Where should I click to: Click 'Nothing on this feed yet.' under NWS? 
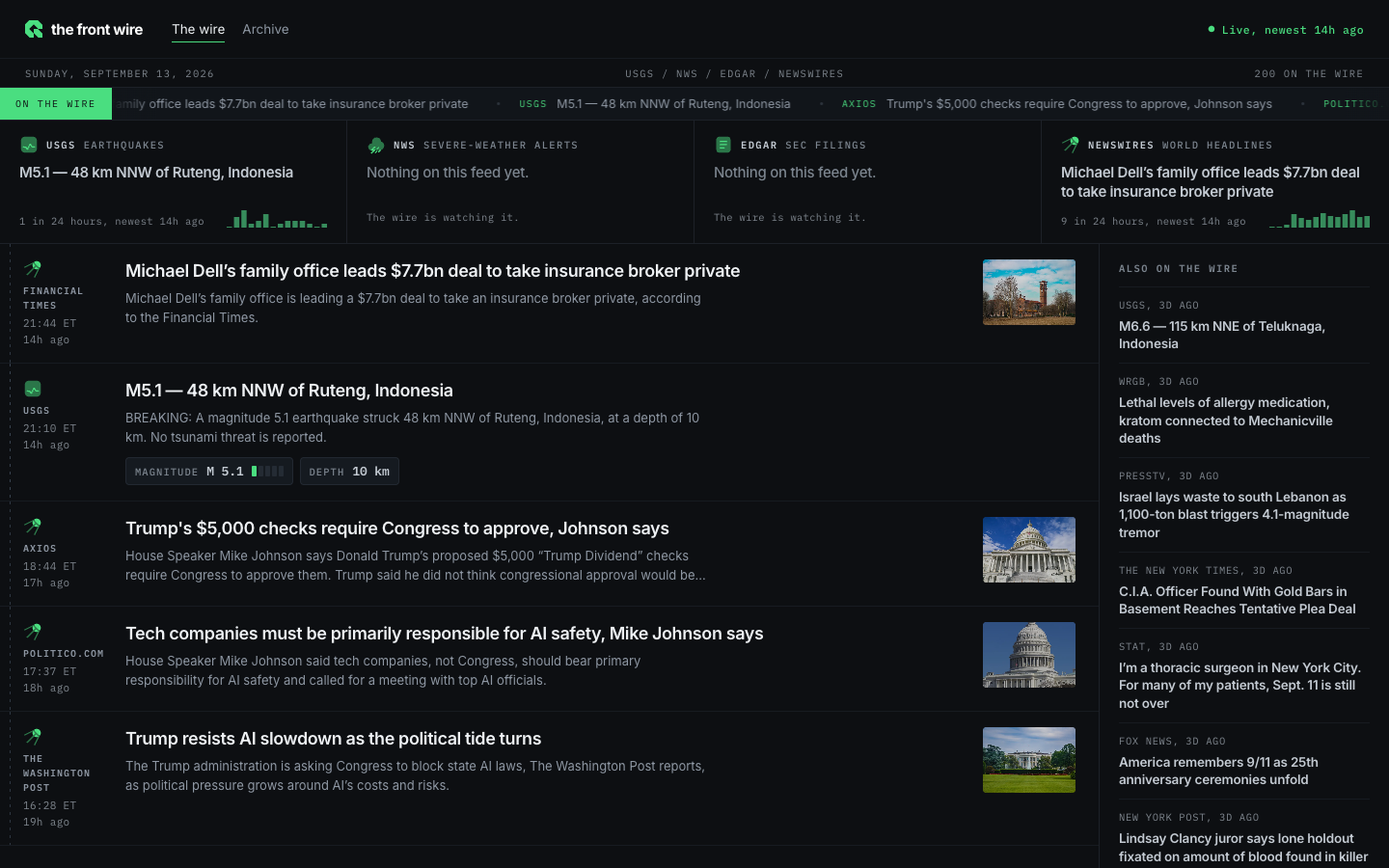click(448, 173)
